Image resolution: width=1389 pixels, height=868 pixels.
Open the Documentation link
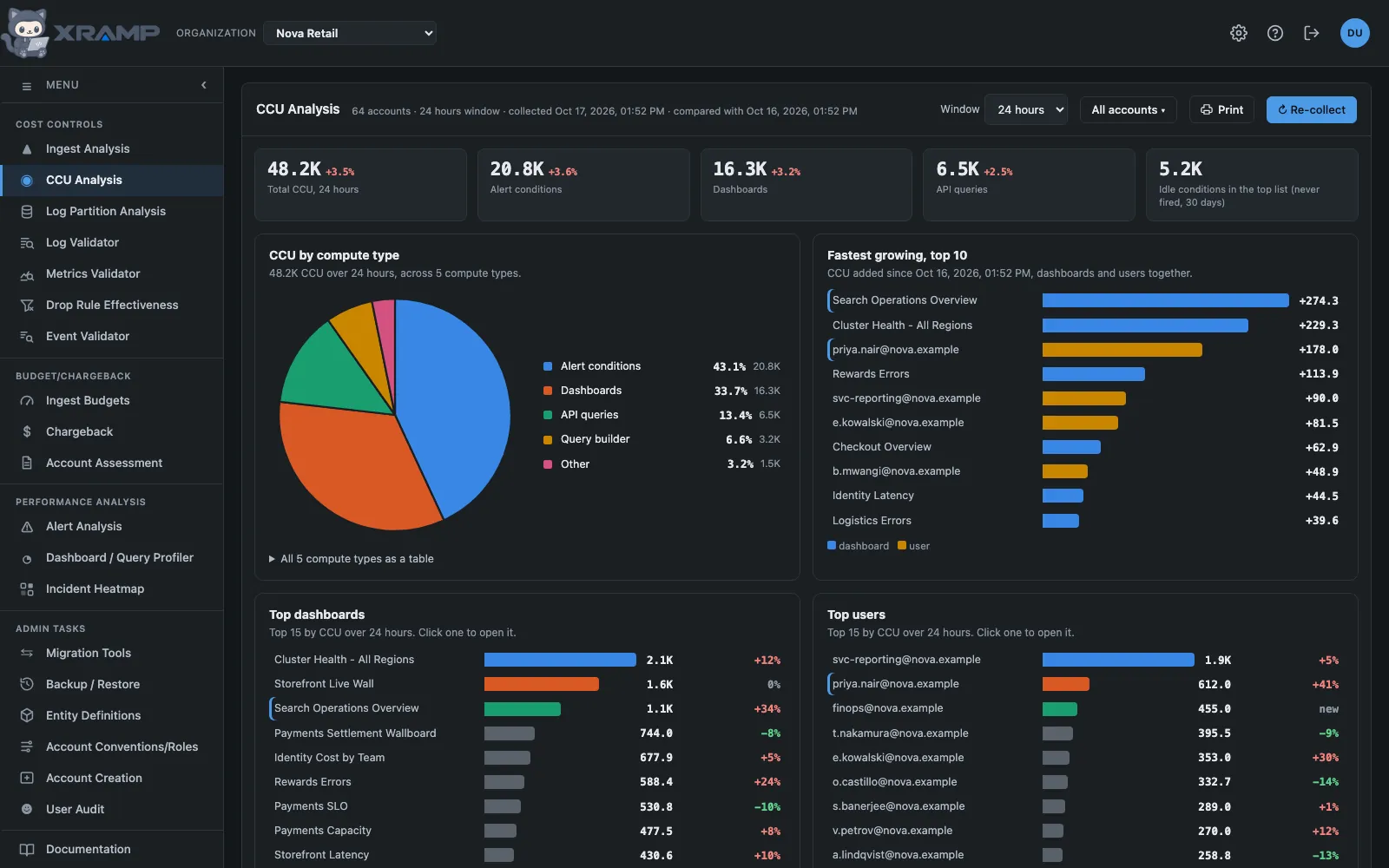click(x=112, y=850)
